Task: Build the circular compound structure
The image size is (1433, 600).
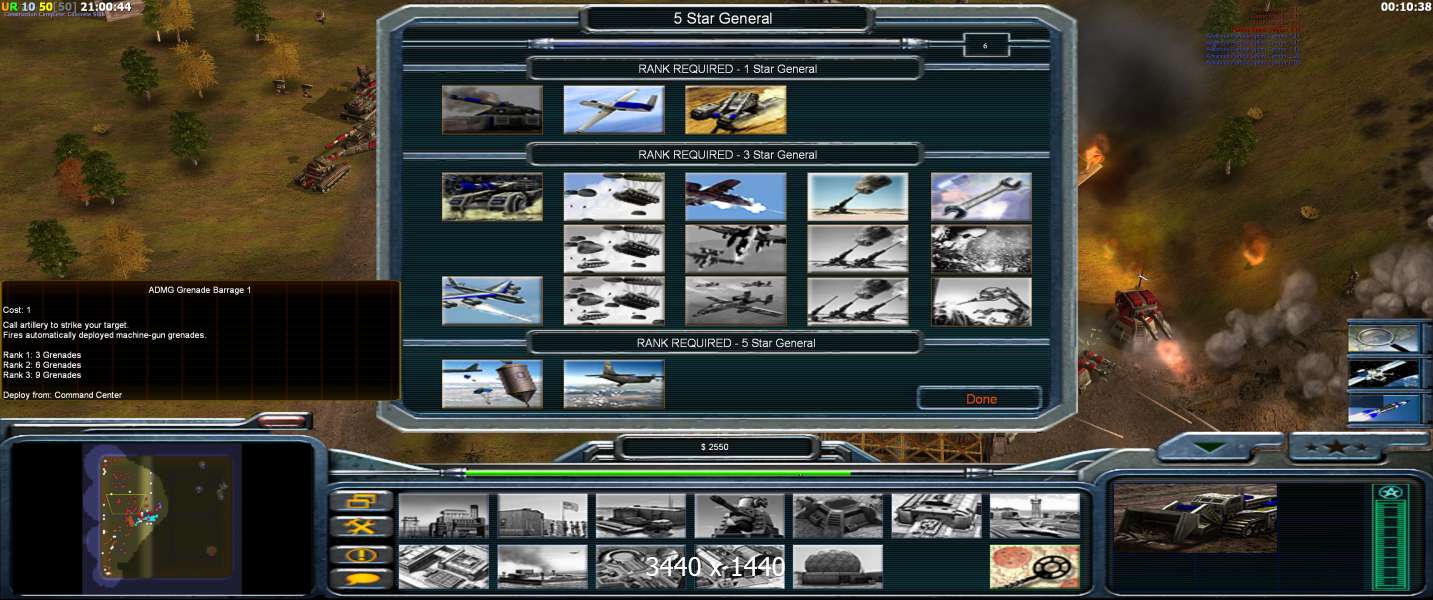Action: click(x=641, y=566)
